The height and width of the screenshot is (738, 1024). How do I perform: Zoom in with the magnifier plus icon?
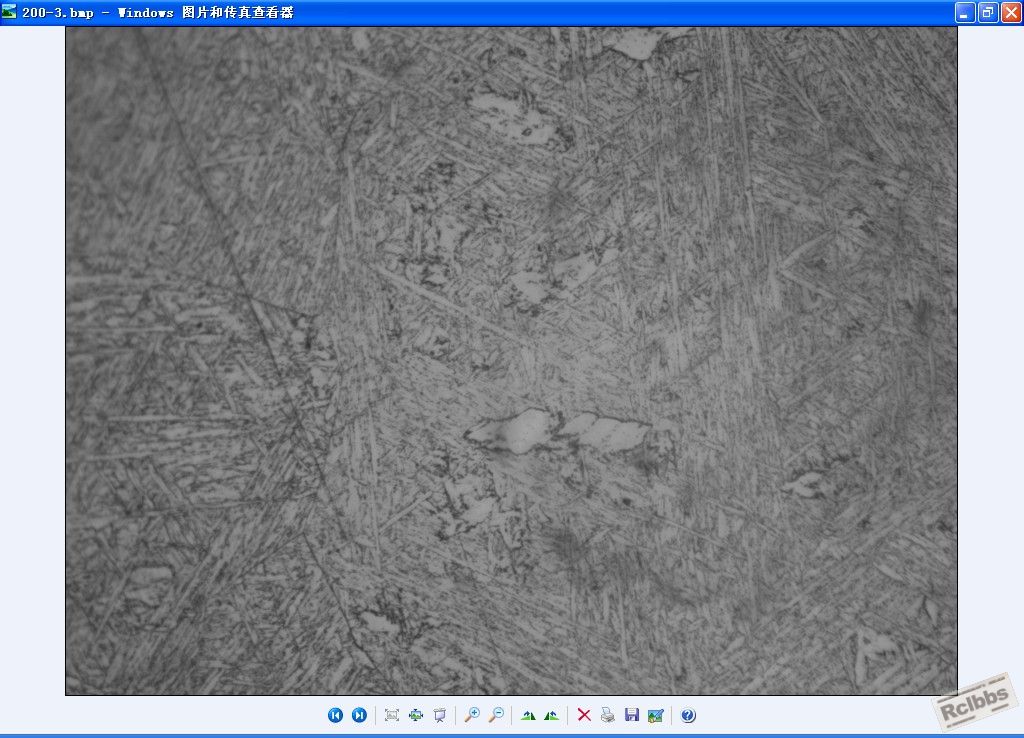(472, 715)
